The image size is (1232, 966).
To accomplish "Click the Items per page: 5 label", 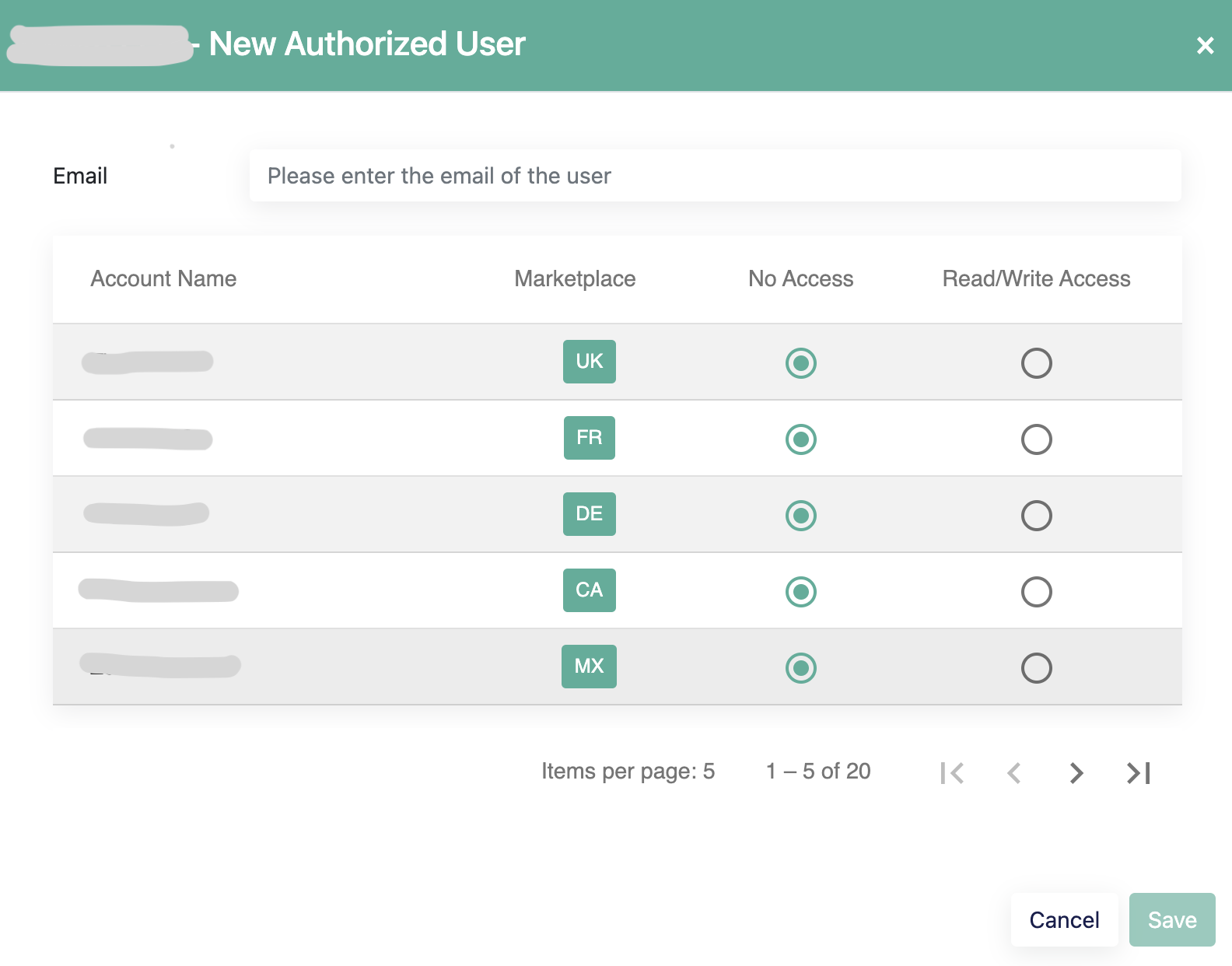I will tap(628, 772).
